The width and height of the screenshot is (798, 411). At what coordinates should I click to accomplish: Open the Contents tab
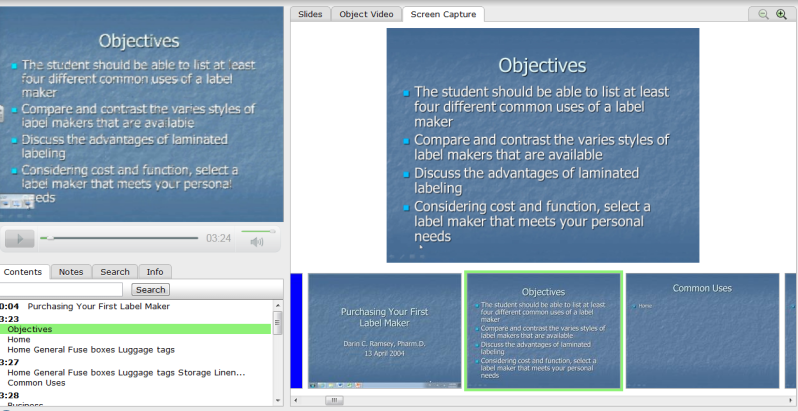pyautogui.click(x=23, y=272)
